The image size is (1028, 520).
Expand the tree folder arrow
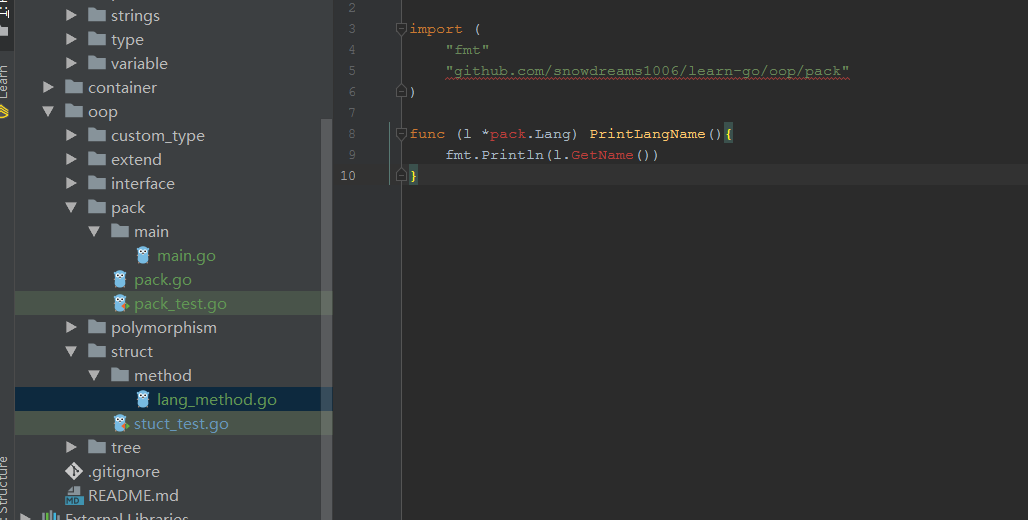71,447
